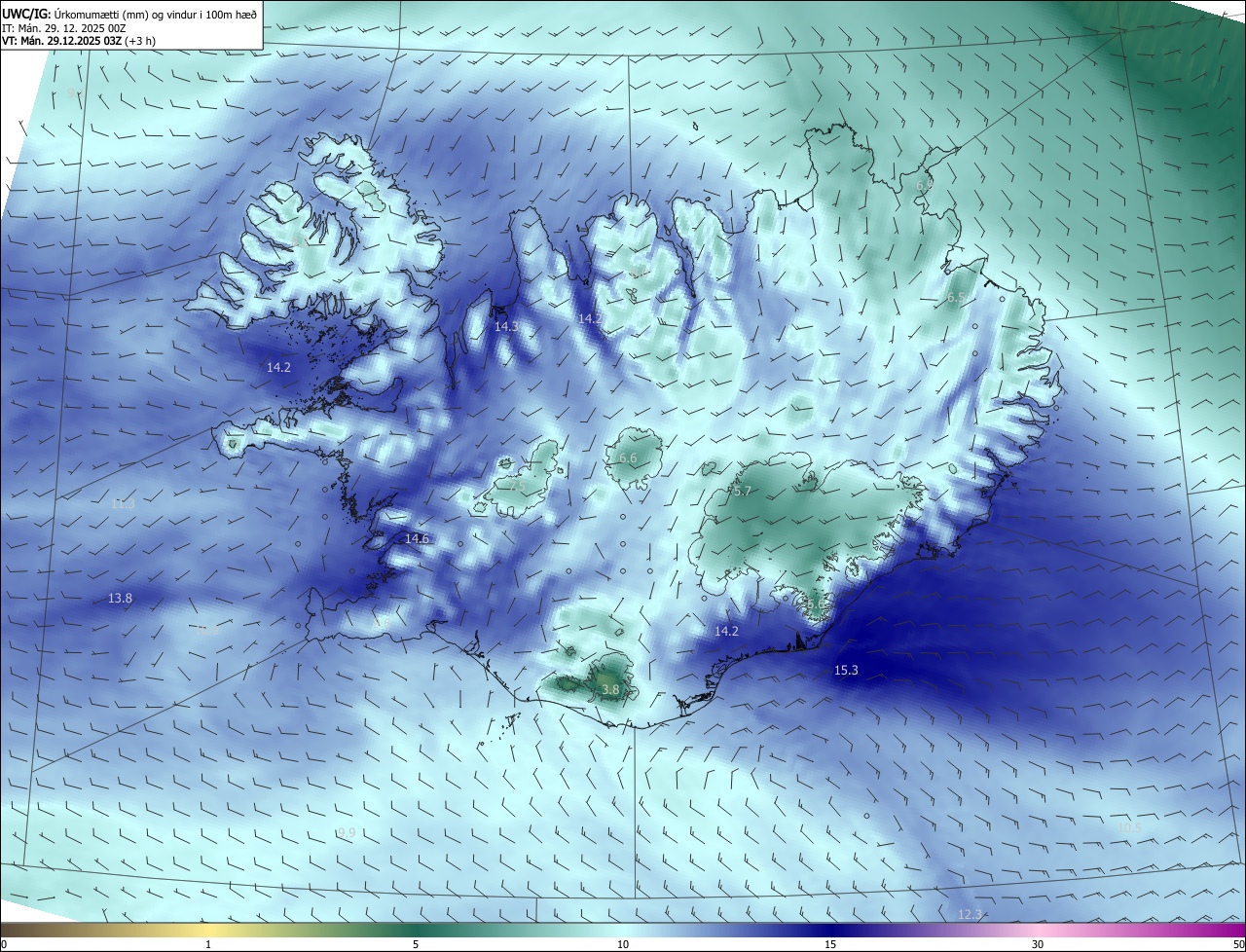Click the 14.6 value on the map
The width and height of the screenshot is (1246, 952).
pos(417,538)
